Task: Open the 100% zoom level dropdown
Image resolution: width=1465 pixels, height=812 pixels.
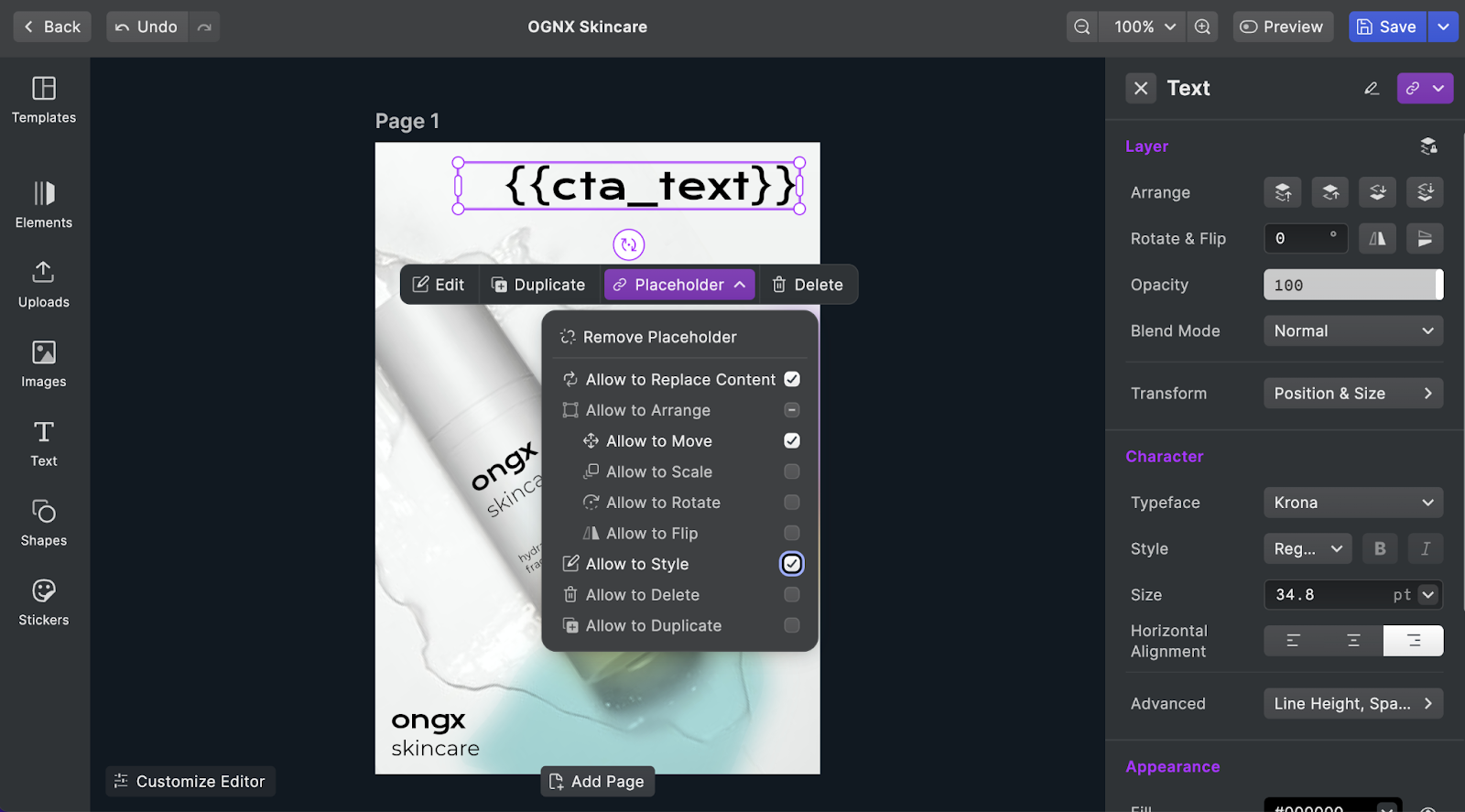Action: (x=1143, y=27)
